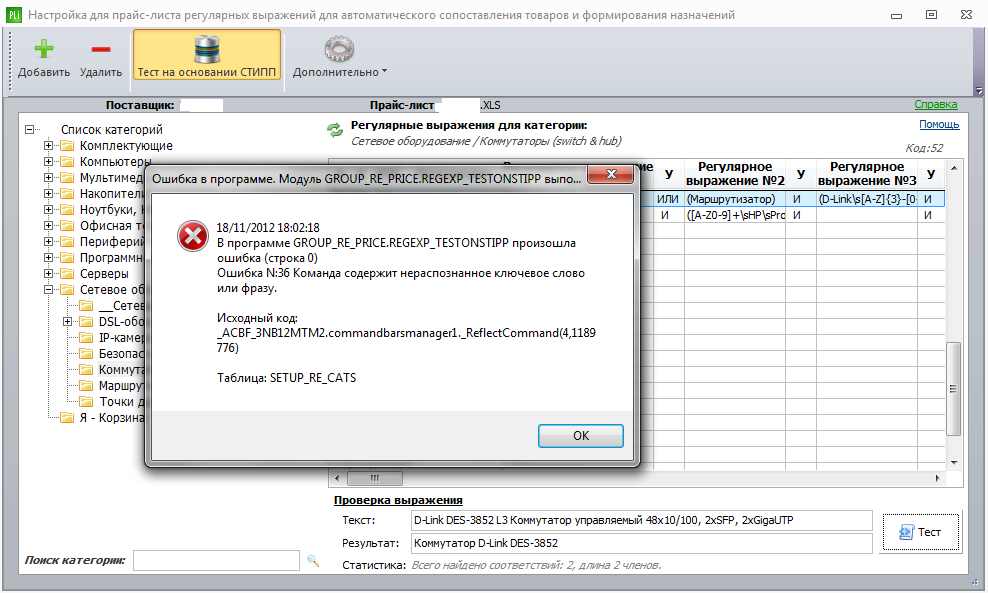
Task: Click the search magnifier icon
Action: pos(313,560)
